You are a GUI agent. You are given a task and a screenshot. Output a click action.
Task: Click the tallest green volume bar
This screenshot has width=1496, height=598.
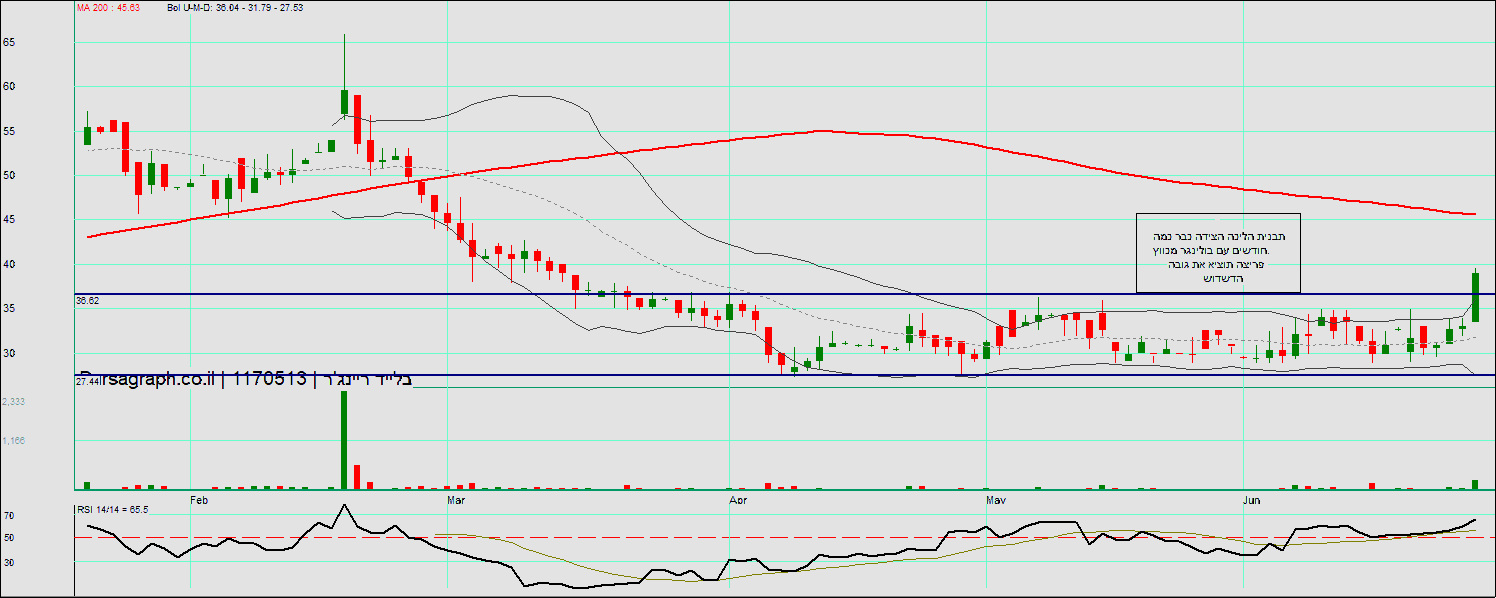tap(344, 440)
